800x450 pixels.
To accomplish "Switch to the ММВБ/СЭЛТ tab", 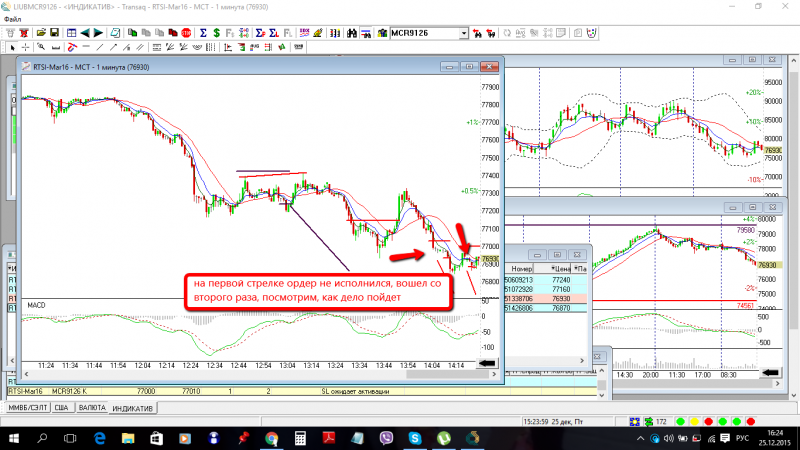I will pos(28,408).
